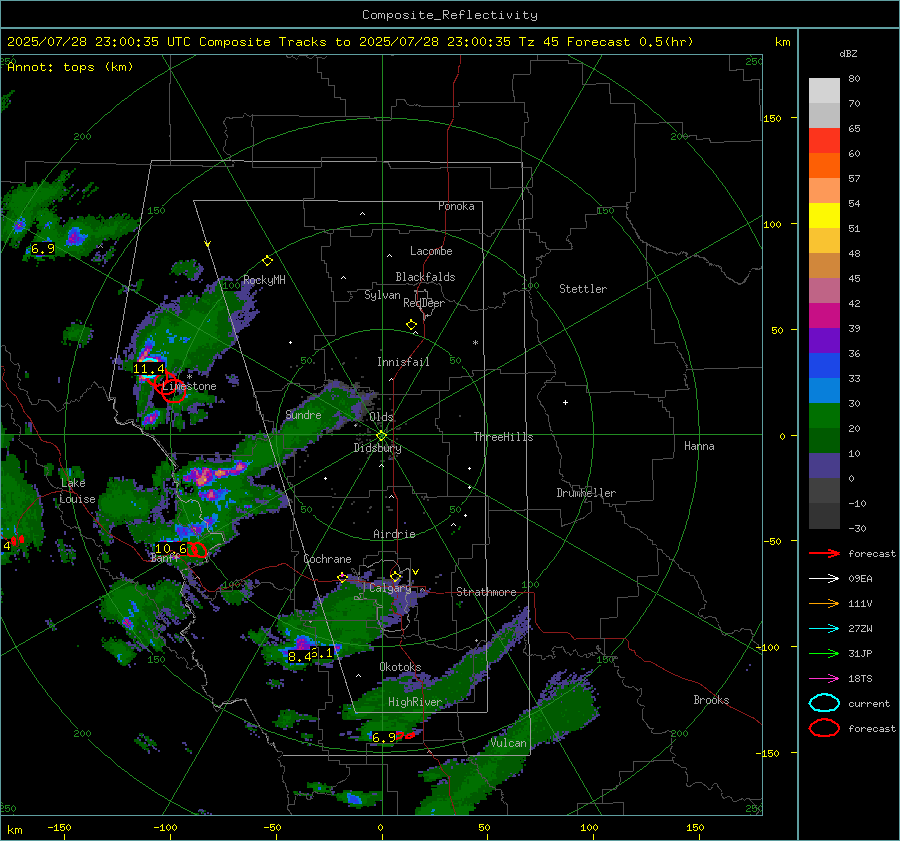Click the yellow radar-center diamond at Didsbury

(382, 436)
